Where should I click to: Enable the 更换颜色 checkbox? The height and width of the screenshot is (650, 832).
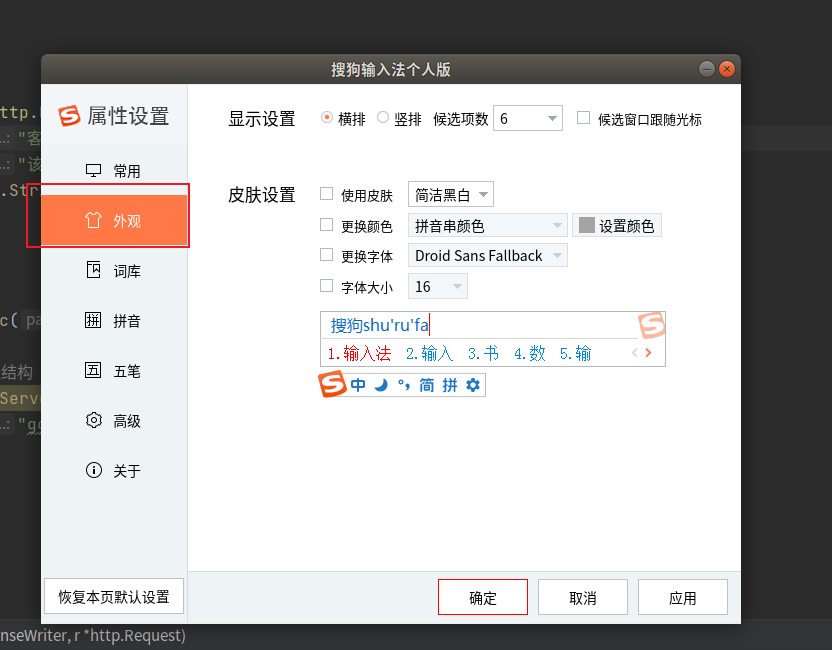(x=326, y=224)
